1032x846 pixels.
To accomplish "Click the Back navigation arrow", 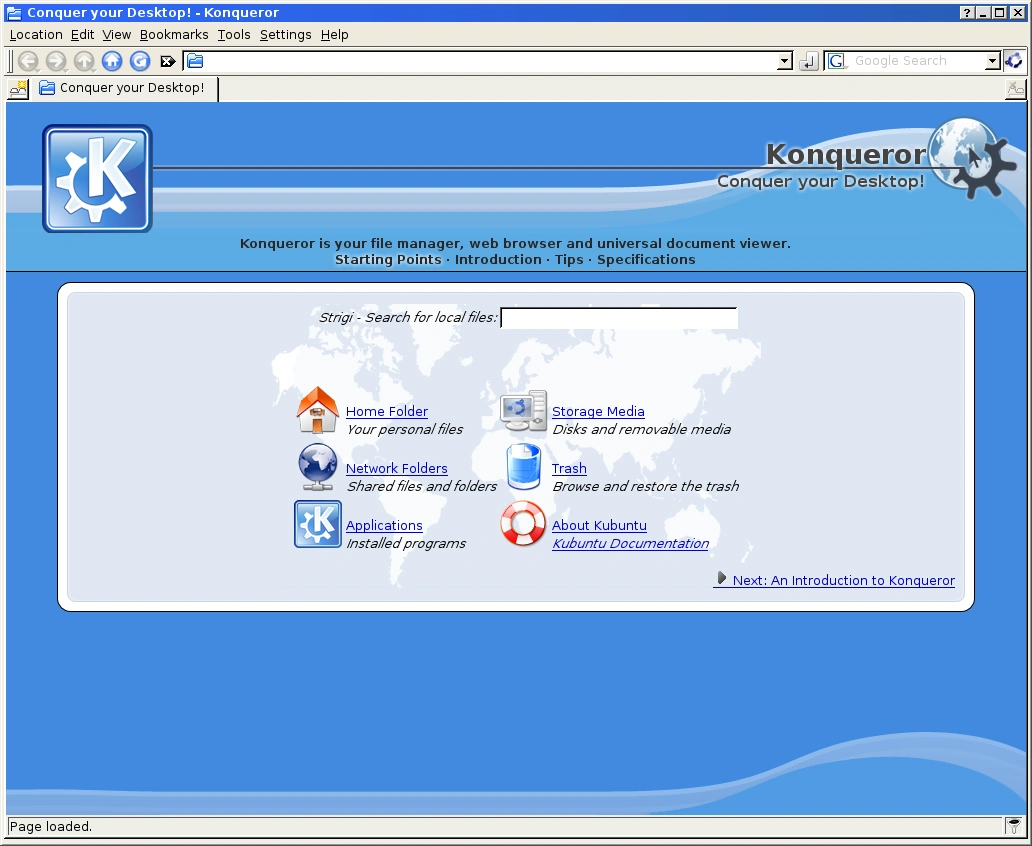I will [28, 60].
